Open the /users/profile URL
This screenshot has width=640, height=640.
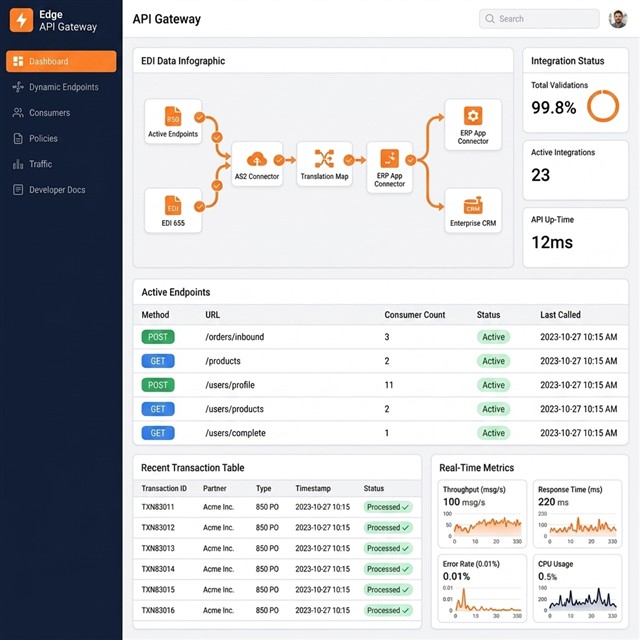[x=230, y=385]
